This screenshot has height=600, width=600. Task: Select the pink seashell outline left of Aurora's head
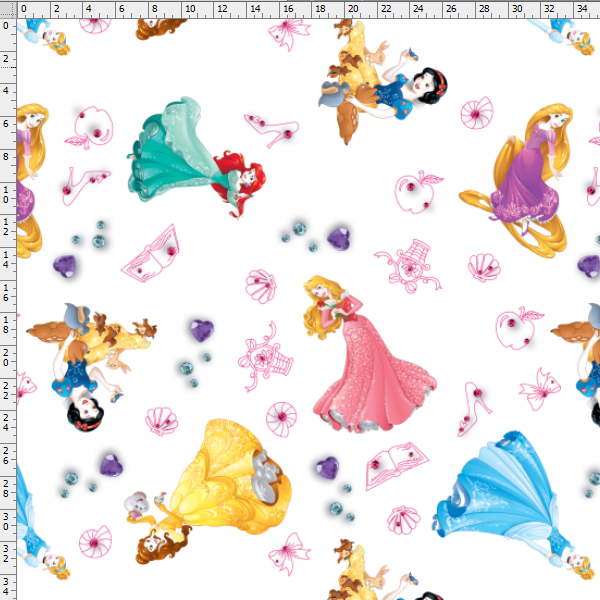coord(261,281)
